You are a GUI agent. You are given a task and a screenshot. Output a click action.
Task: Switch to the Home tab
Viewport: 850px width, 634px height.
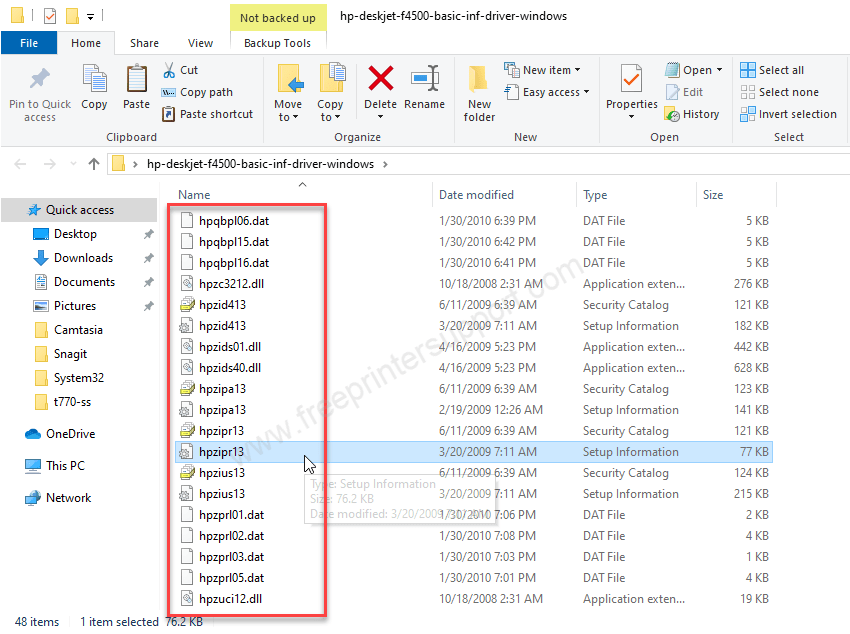pos(86,43)
